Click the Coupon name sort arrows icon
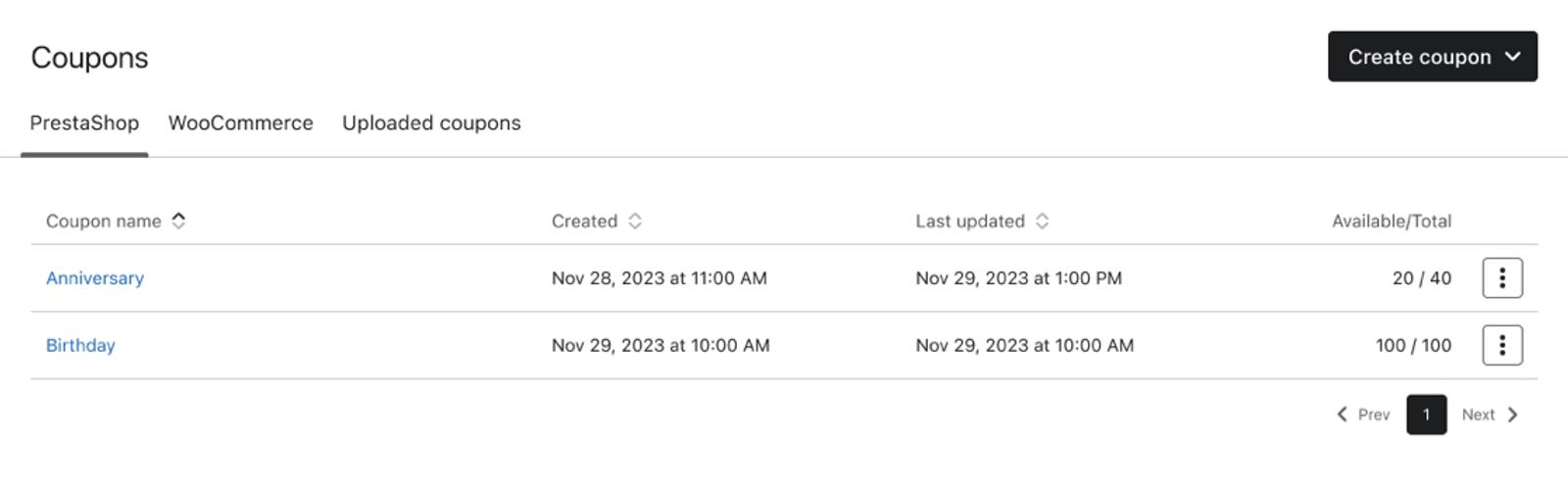 [x=178, y=220]
